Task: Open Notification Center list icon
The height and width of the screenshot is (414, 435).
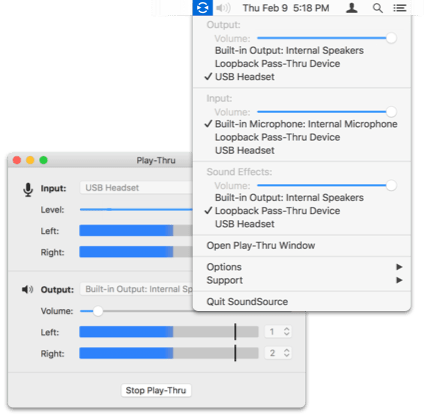Action: (399, 8)
